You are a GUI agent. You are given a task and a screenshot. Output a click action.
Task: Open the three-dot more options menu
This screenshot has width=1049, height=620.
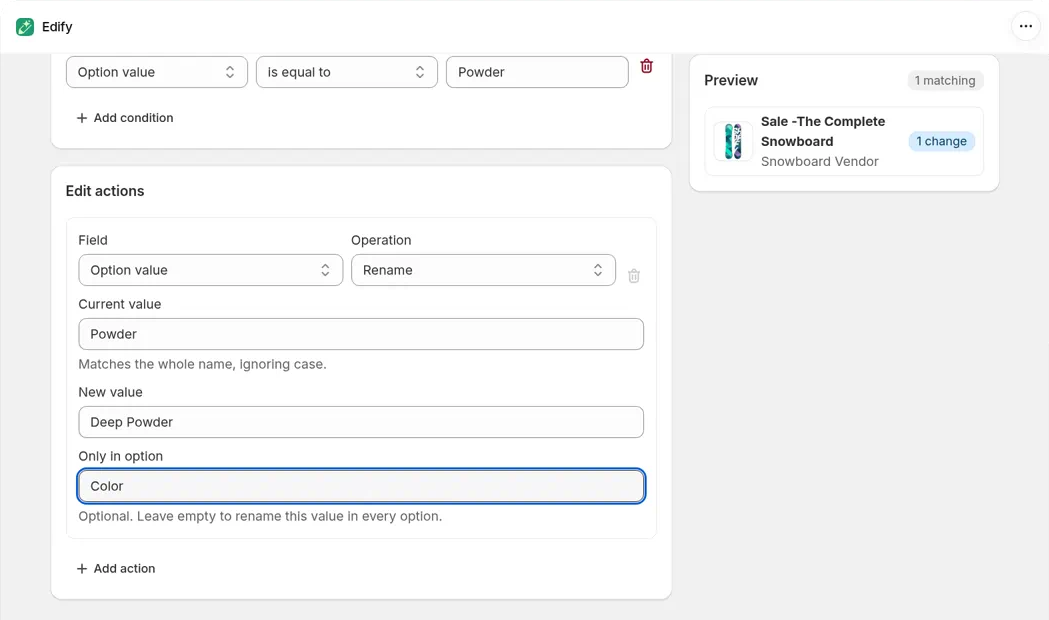pyautogui.click(x=1026, y=26)
